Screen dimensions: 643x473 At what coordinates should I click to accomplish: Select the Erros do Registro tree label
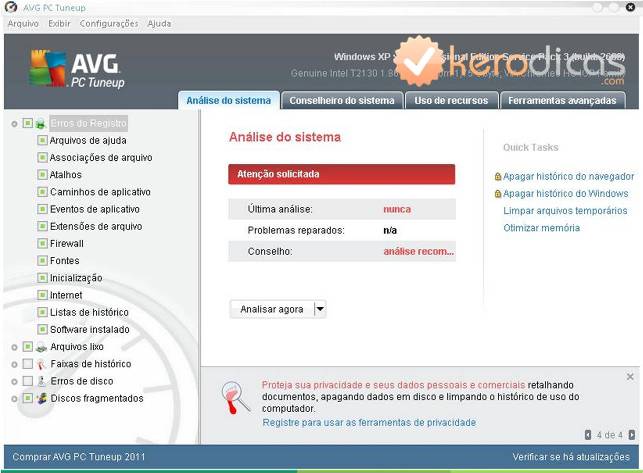(x=89, y=123)
